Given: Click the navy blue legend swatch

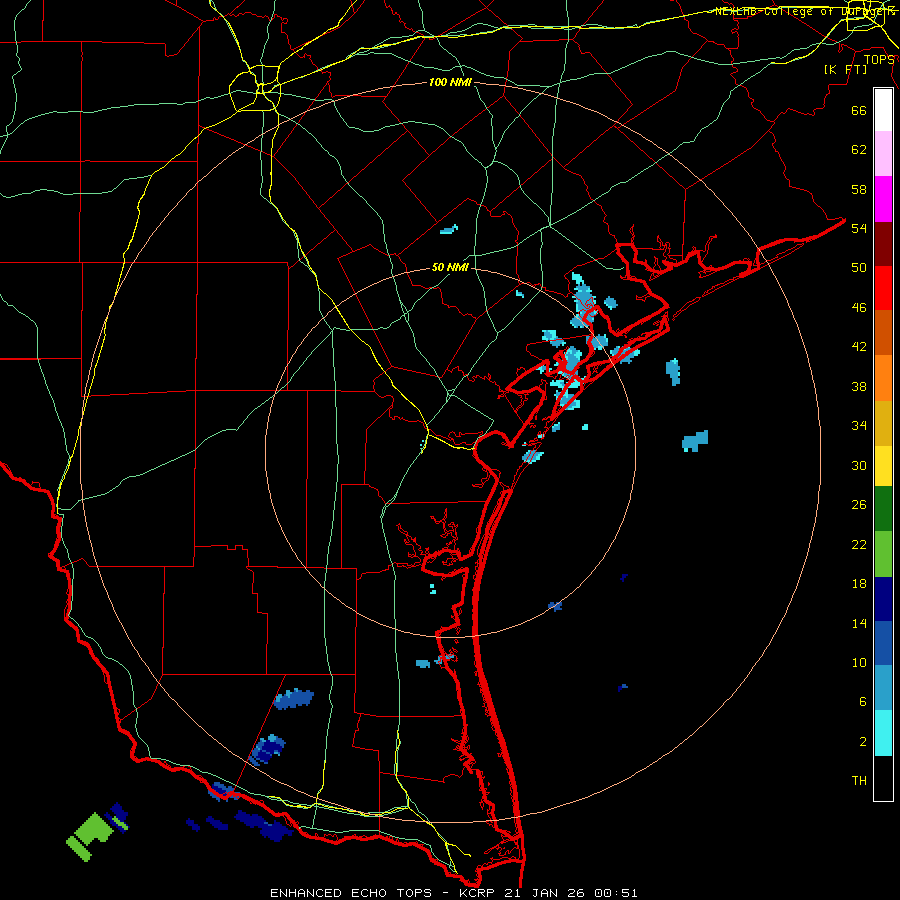Looking at the screenshot, I should point(883,599).
